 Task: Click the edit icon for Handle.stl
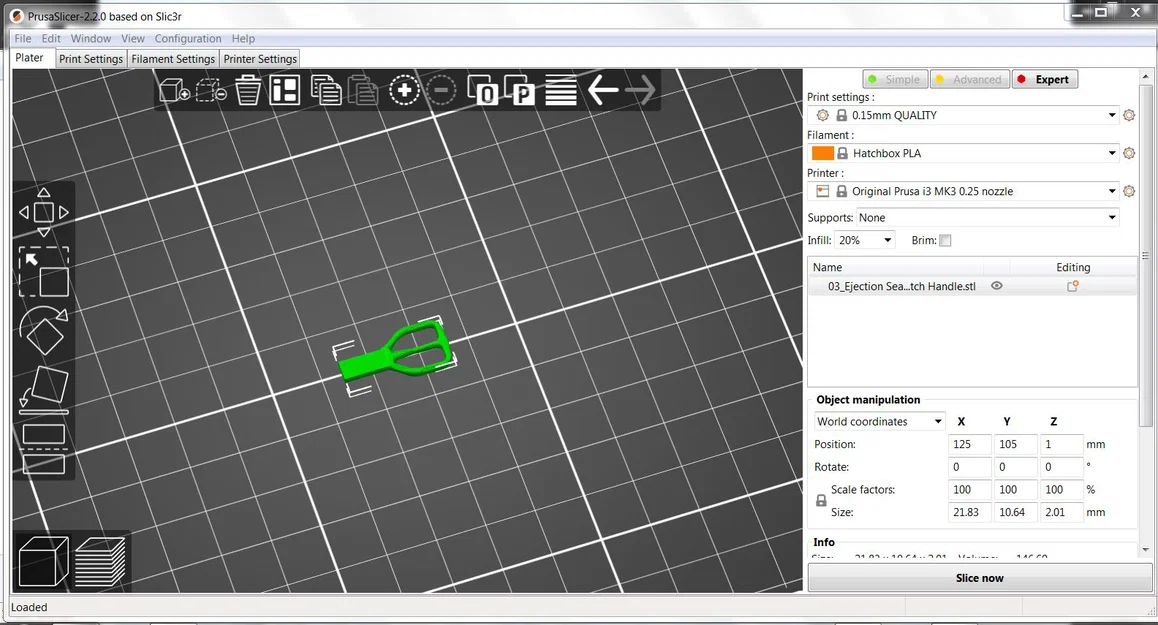coord(1072,287)
